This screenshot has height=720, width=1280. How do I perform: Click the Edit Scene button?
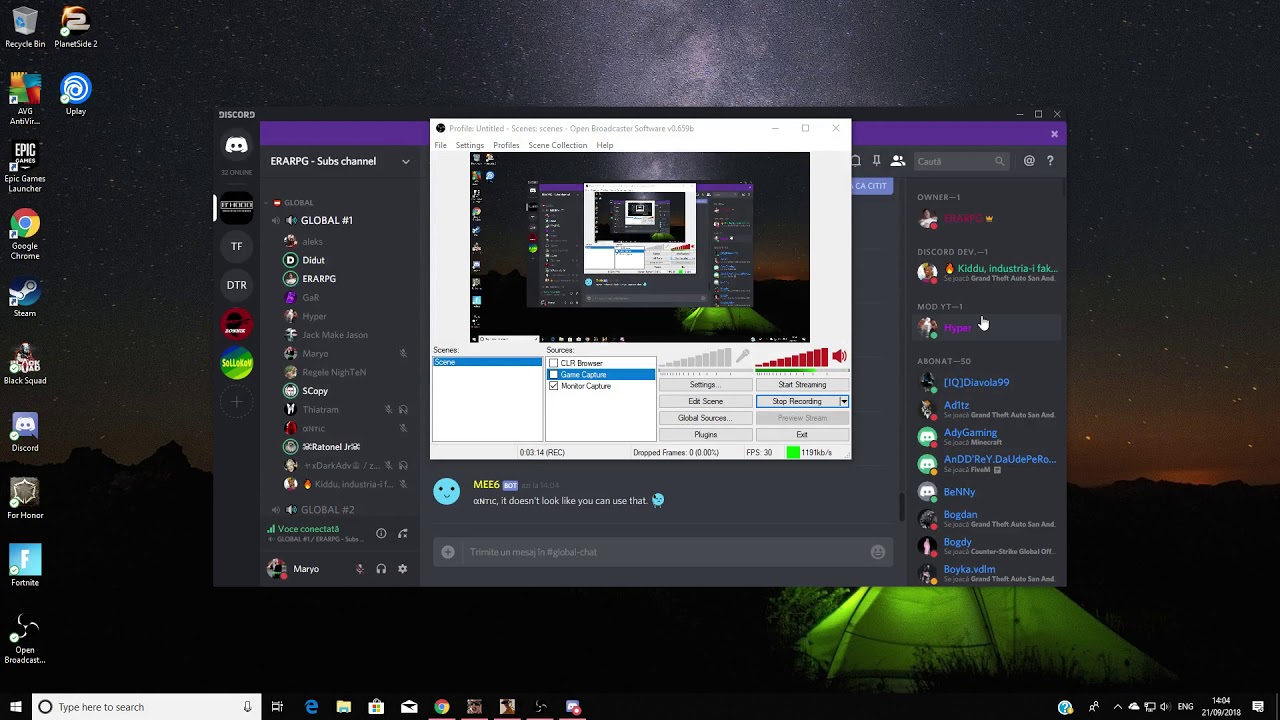coord(705,401)
